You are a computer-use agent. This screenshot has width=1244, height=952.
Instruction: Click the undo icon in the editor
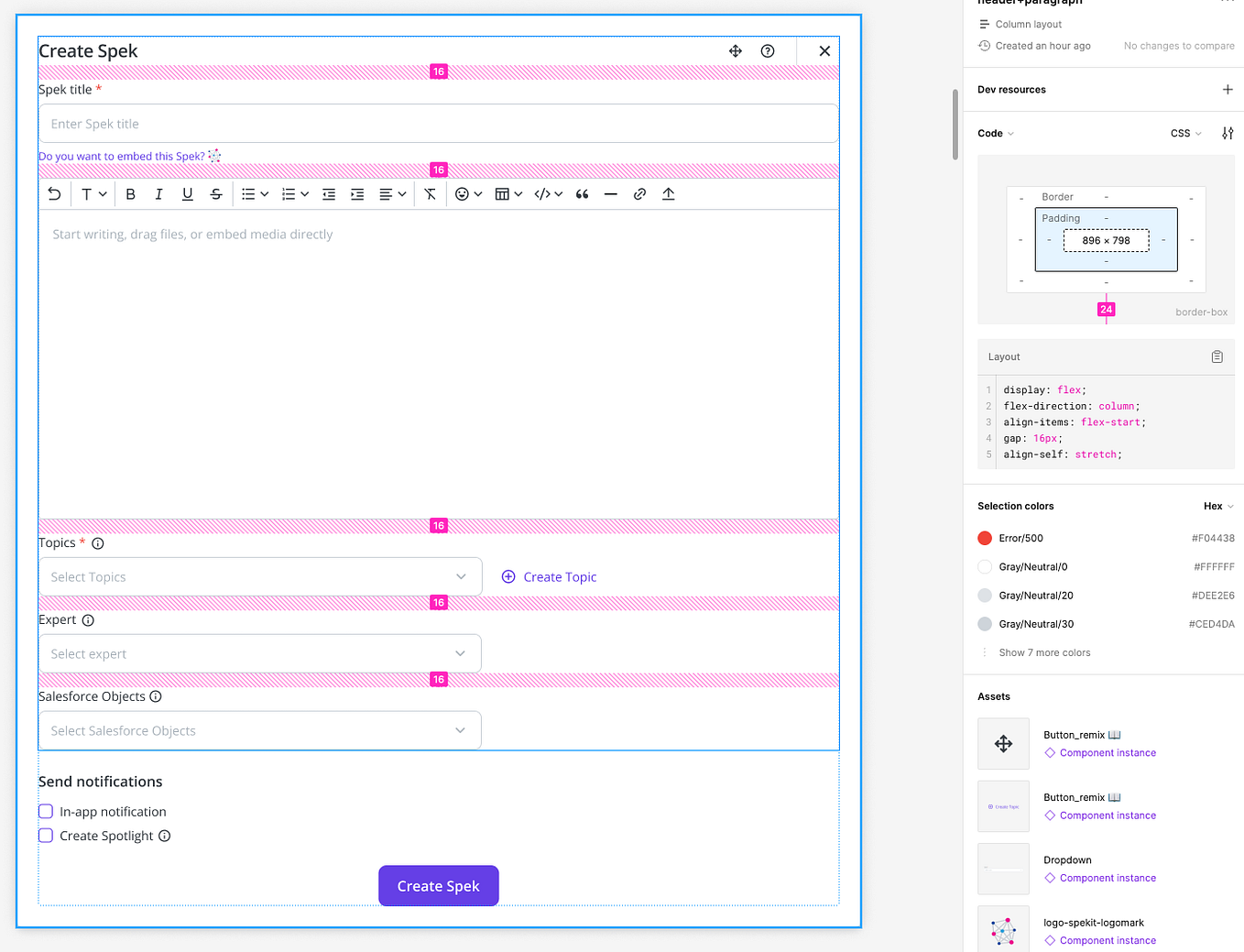[54, 193]
